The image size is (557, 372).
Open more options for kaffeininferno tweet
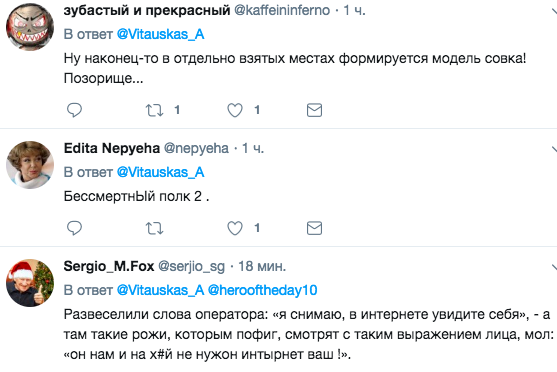tap(554, 12)
